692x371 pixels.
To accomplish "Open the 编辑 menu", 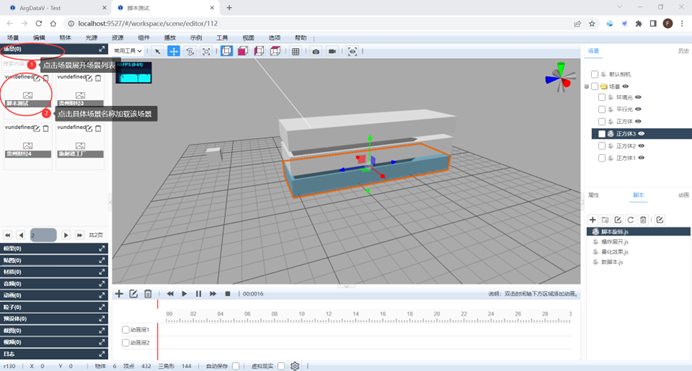I will pos(39,38).
